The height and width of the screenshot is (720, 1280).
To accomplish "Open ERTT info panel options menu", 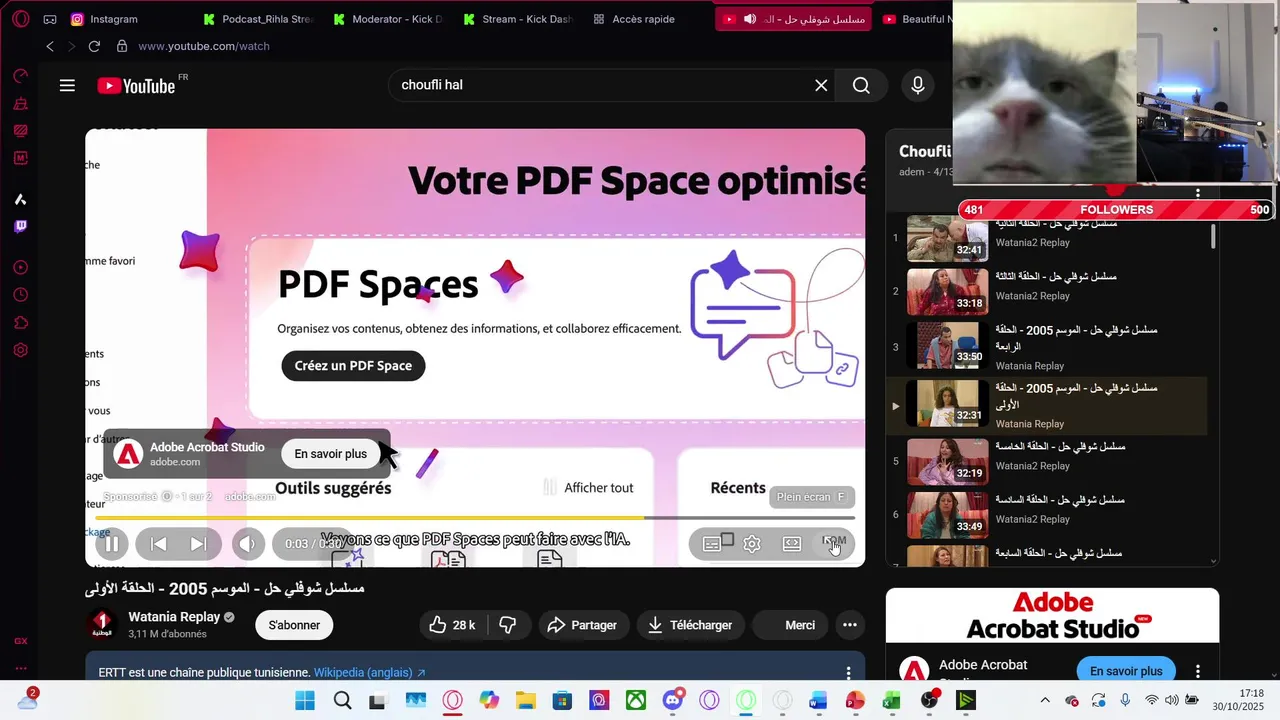I will click(x=848, y=673).
